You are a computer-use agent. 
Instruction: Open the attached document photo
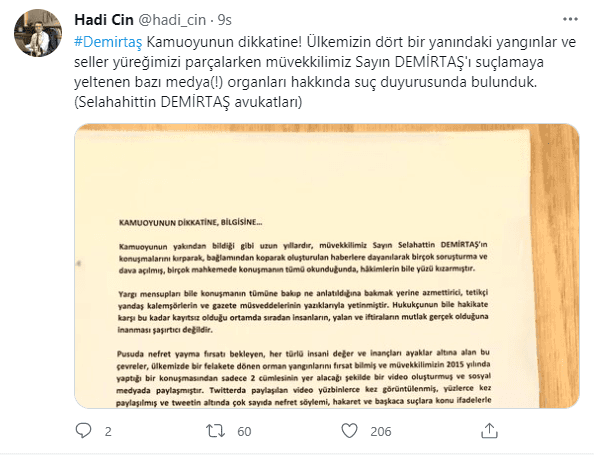pyautogui.click(x=327, y=266)
